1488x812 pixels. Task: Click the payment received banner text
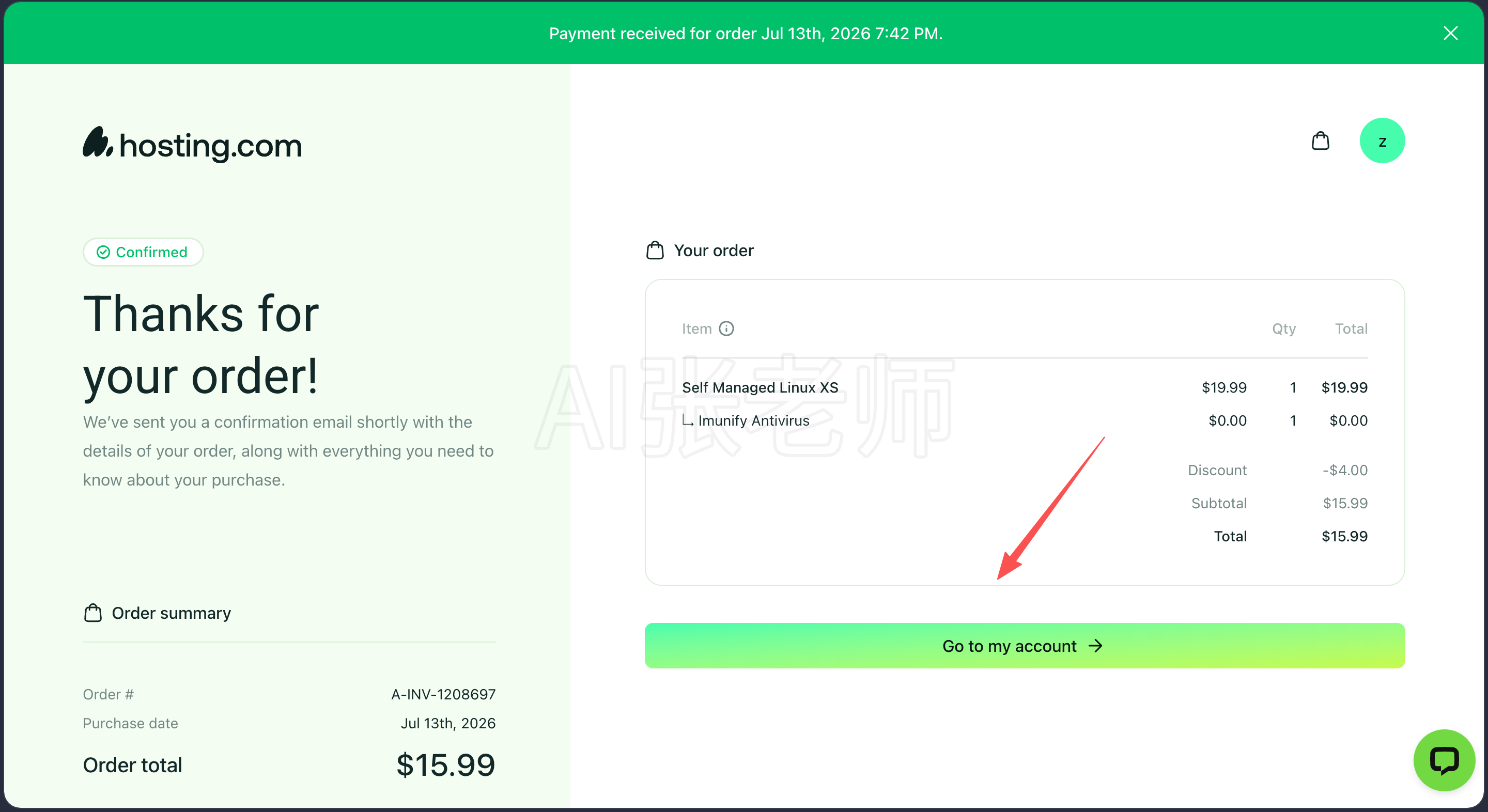(x=745, y=34)
